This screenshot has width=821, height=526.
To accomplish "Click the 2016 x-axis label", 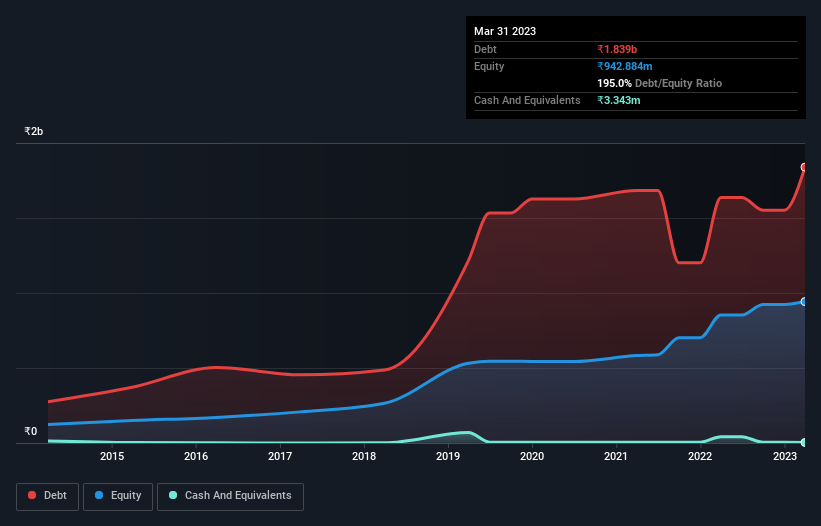I will click(x=196, y=456).
